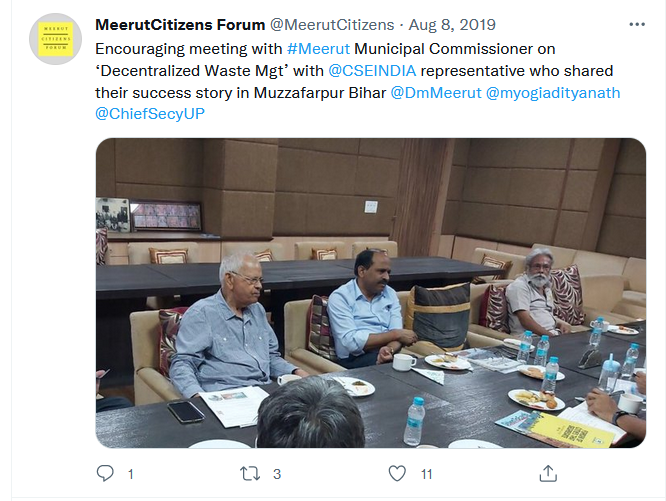The image size is (666, 501).
Task: Click the retweet count number 3
Action: coord(277,474)
